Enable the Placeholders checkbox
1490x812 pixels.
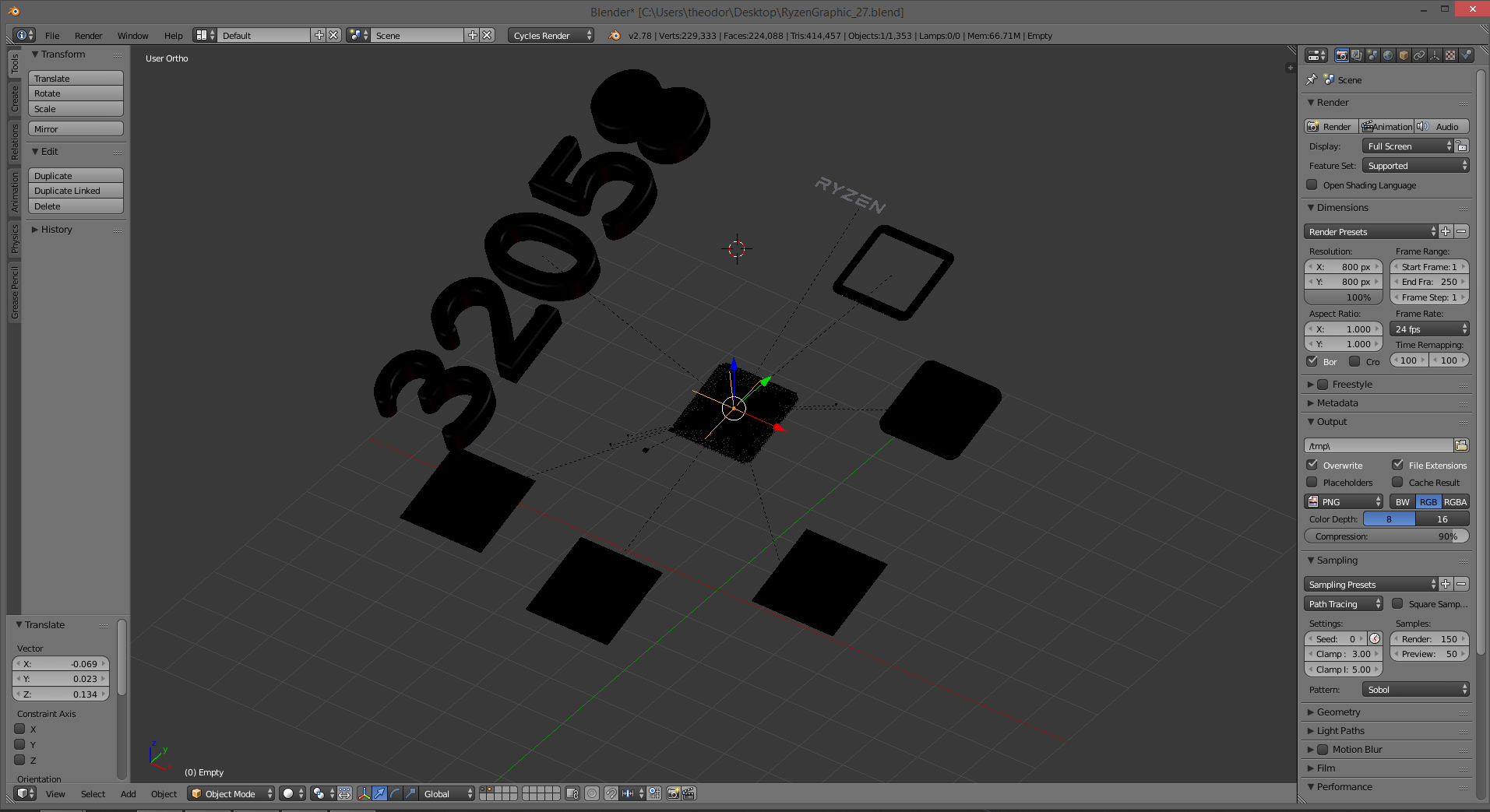click(x=1312, y=483)
